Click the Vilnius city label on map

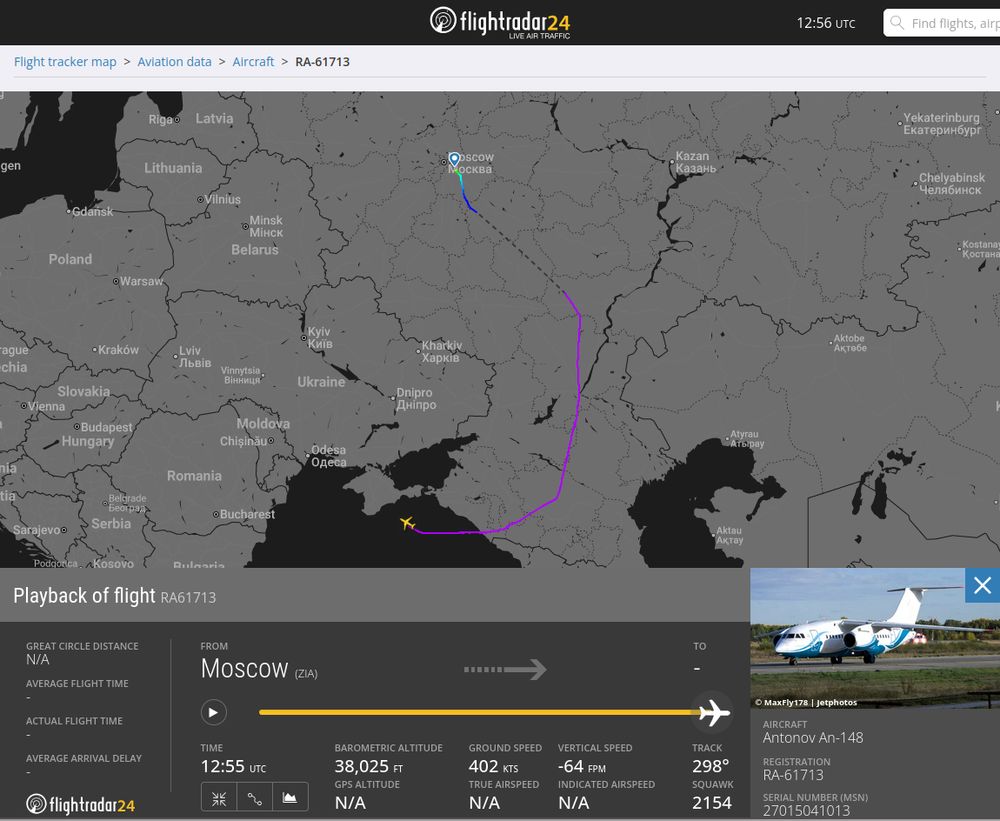[x=223, y=199]
